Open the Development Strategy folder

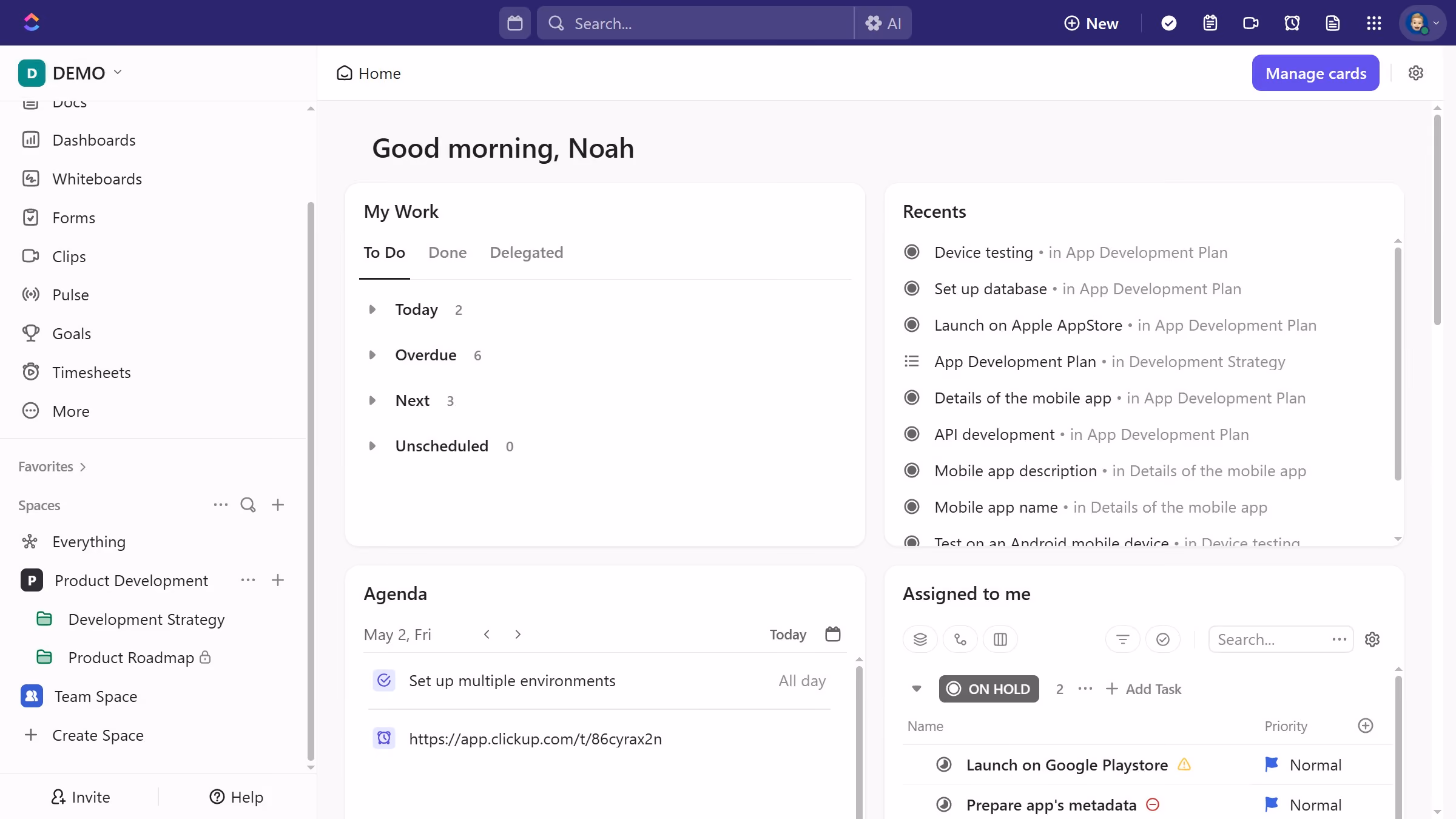(146, 619)
